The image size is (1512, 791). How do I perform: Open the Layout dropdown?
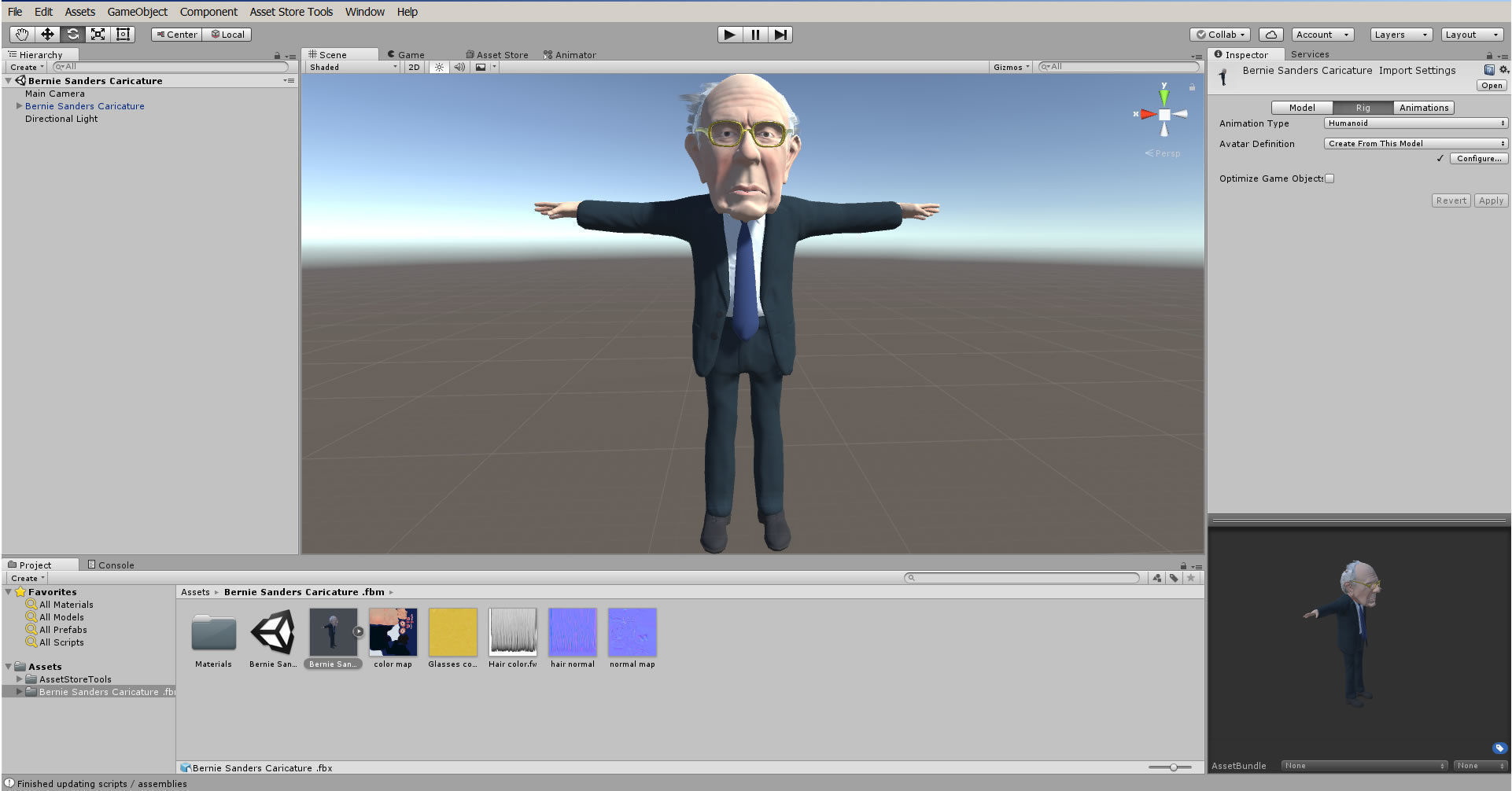pos(1472,35)
